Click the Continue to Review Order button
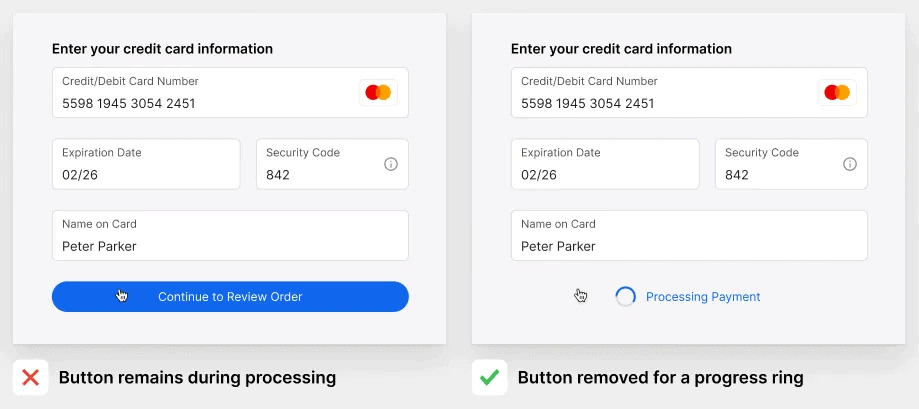 230,296
